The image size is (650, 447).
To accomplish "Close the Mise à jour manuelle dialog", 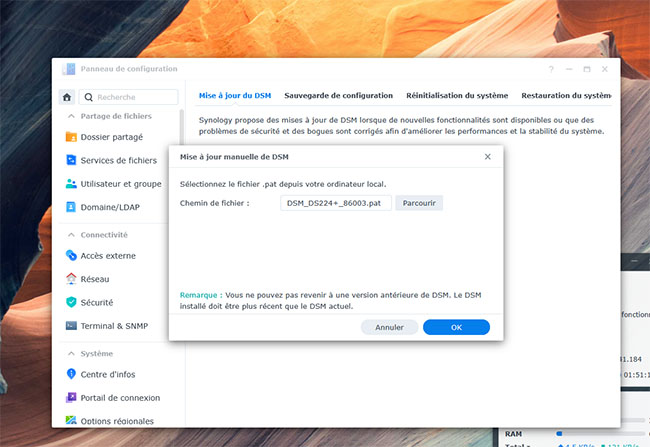I will 488,156.
